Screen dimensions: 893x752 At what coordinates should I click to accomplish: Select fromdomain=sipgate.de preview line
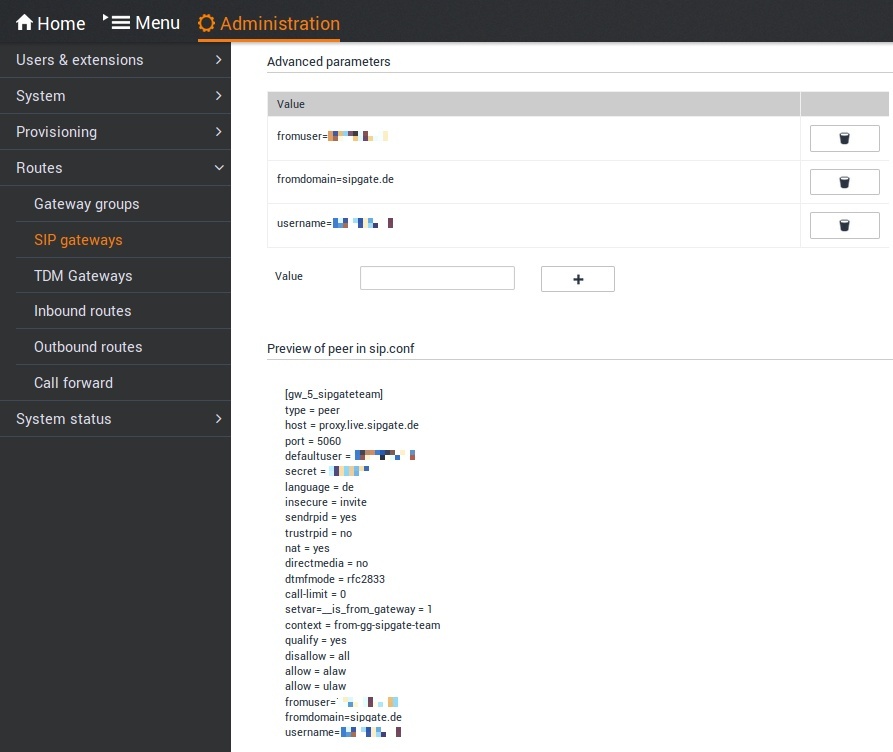click(343, 717)
